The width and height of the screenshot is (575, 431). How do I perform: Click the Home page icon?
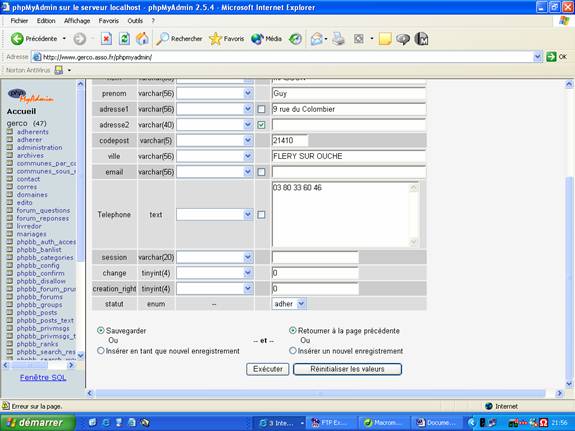click(x=143, y=39)
